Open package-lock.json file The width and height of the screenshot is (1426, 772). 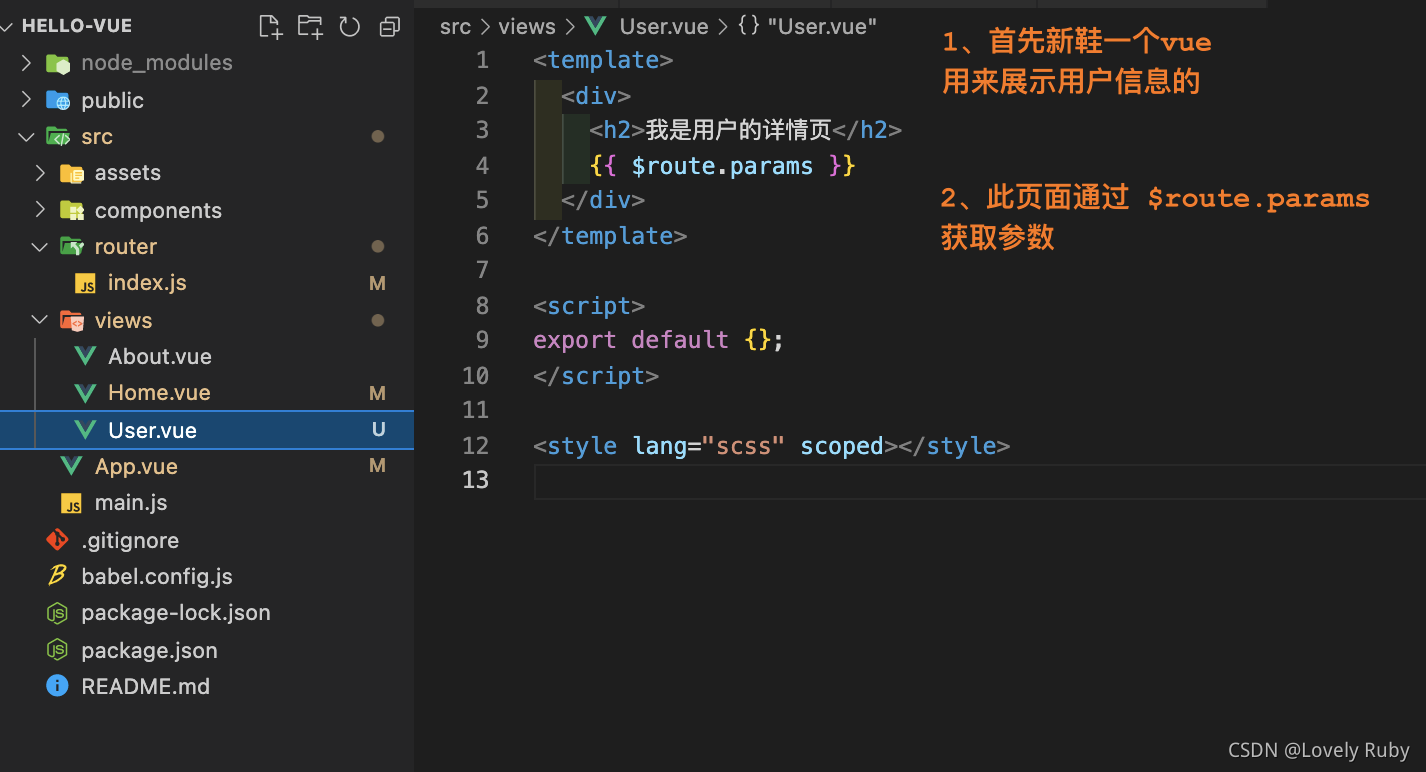click(x=176, y=613)
